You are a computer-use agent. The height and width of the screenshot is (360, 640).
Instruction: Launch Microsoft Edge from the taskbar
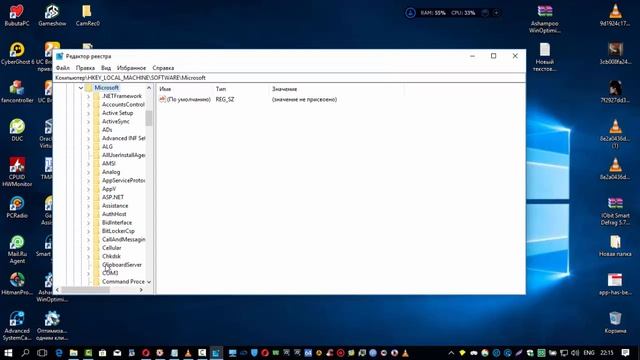59,353
